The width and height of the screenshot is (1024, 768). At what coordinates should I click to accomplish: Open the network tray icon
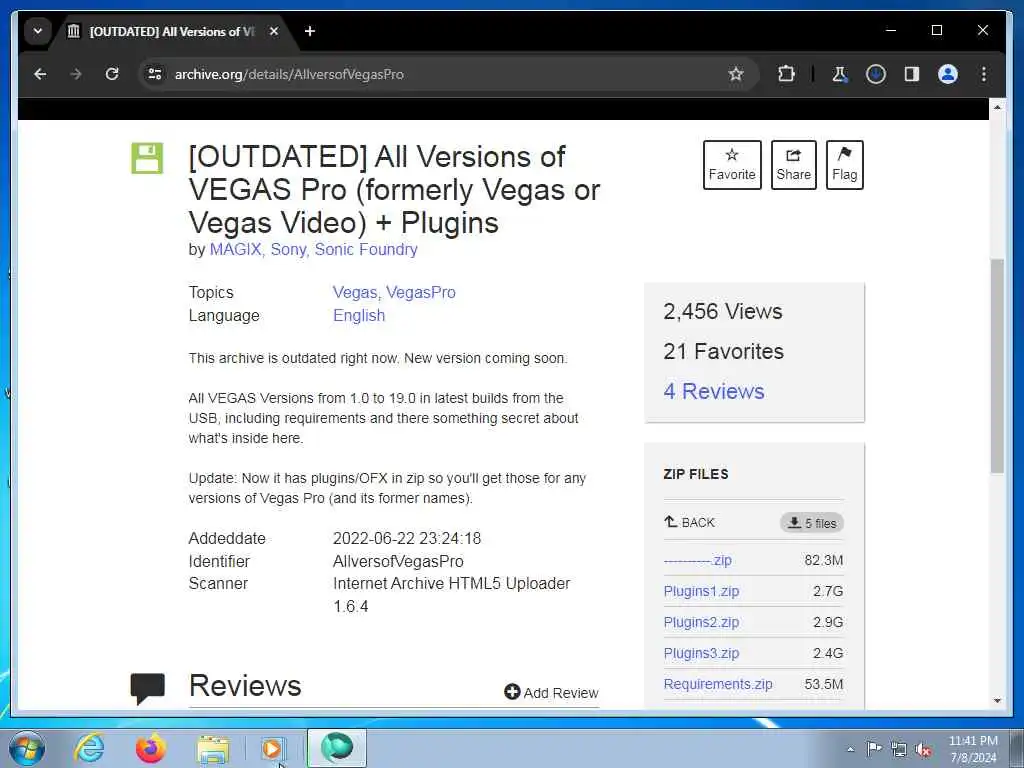point(899,749)
